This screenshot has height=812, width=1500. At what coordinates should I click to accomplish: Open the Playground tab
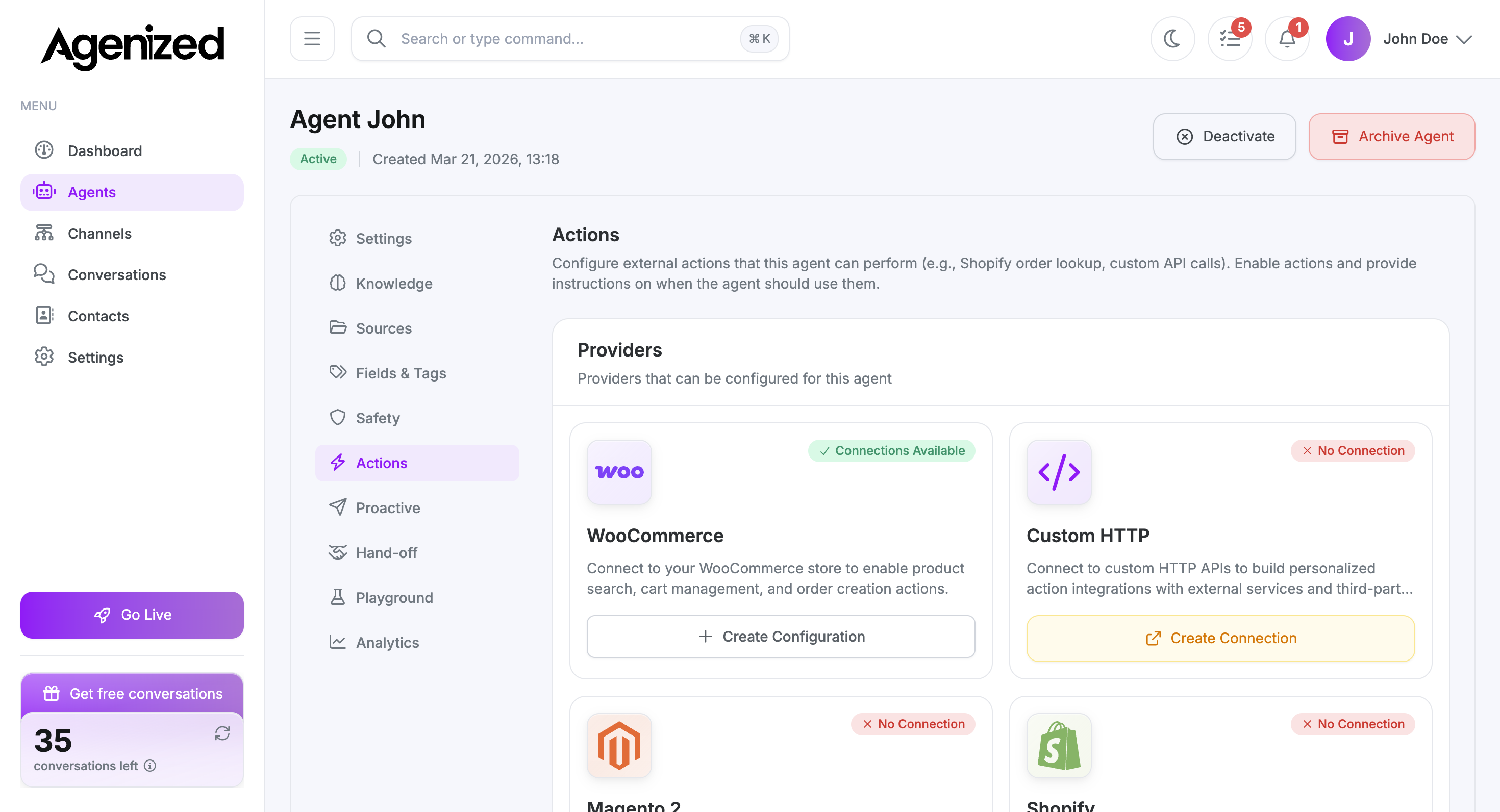[417, 597]
